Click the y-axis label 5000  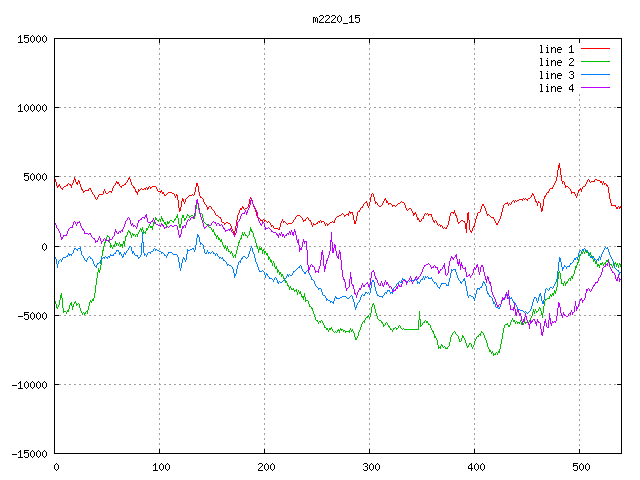pyautogui.click(x=35, y=177)
